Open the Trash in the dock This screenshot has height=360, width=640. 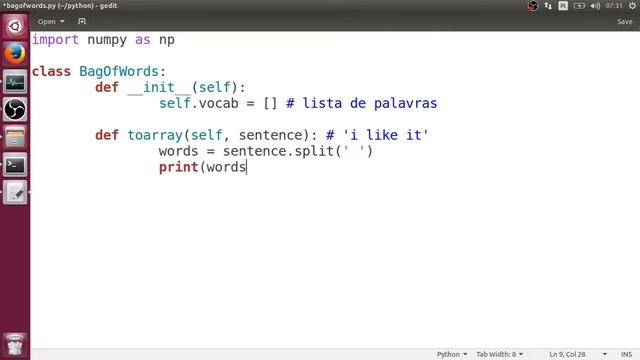15,345
